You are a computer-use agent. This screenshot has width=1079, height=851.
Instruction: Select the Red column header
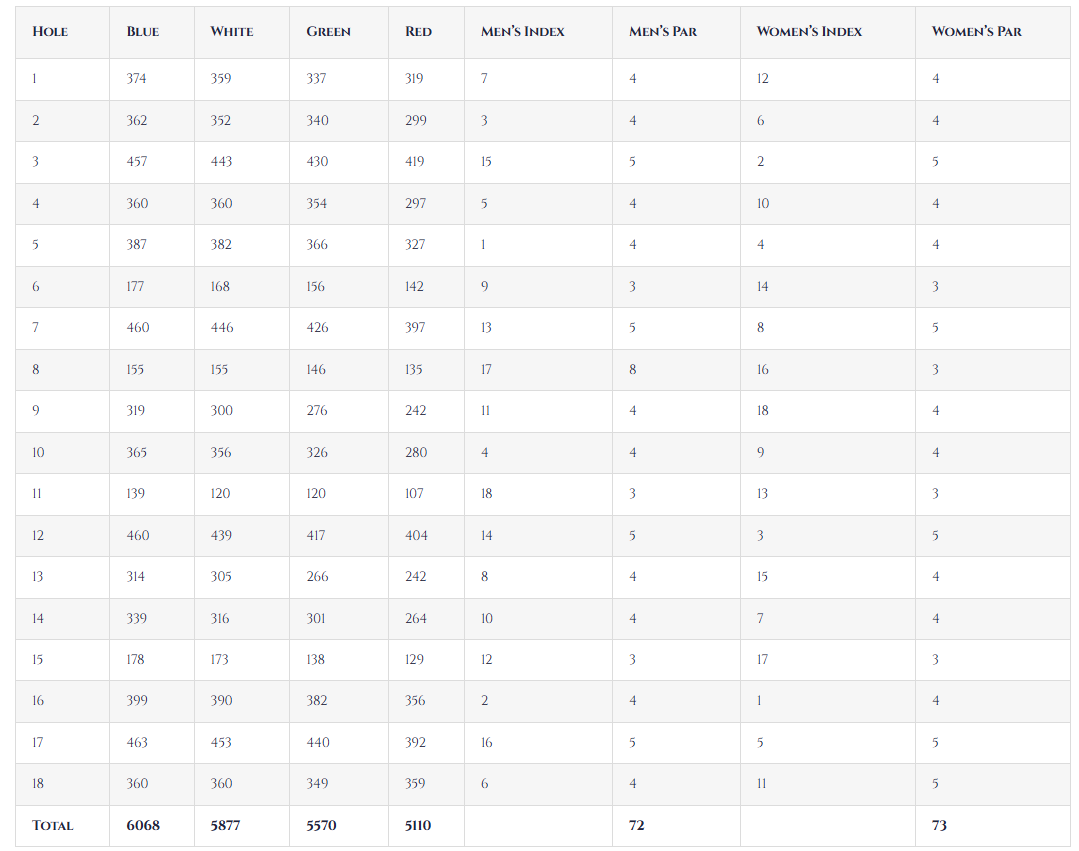click(x=419, y=32)
